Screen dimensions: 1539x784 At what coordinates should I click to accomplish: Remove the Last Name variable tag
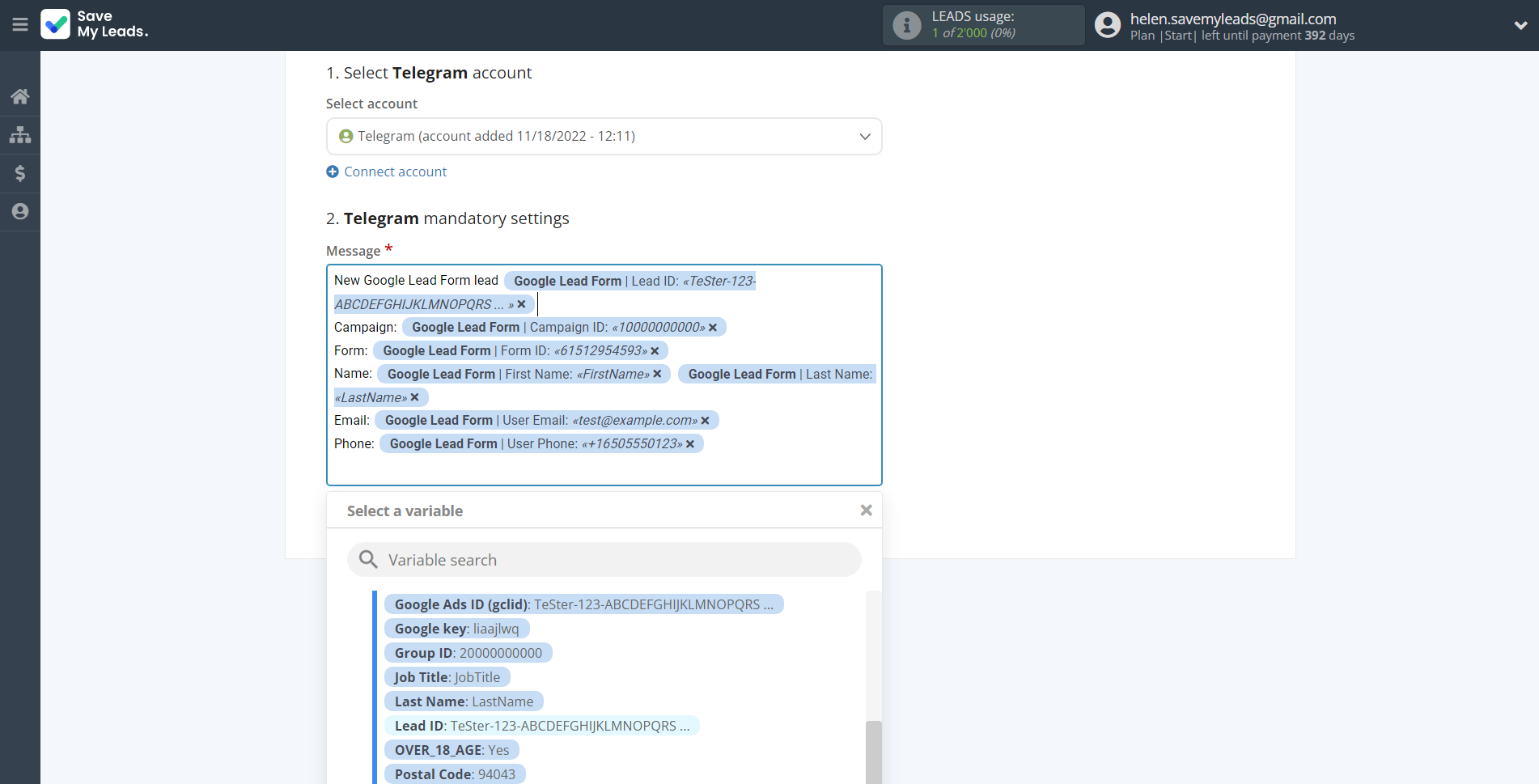[414, 397]
